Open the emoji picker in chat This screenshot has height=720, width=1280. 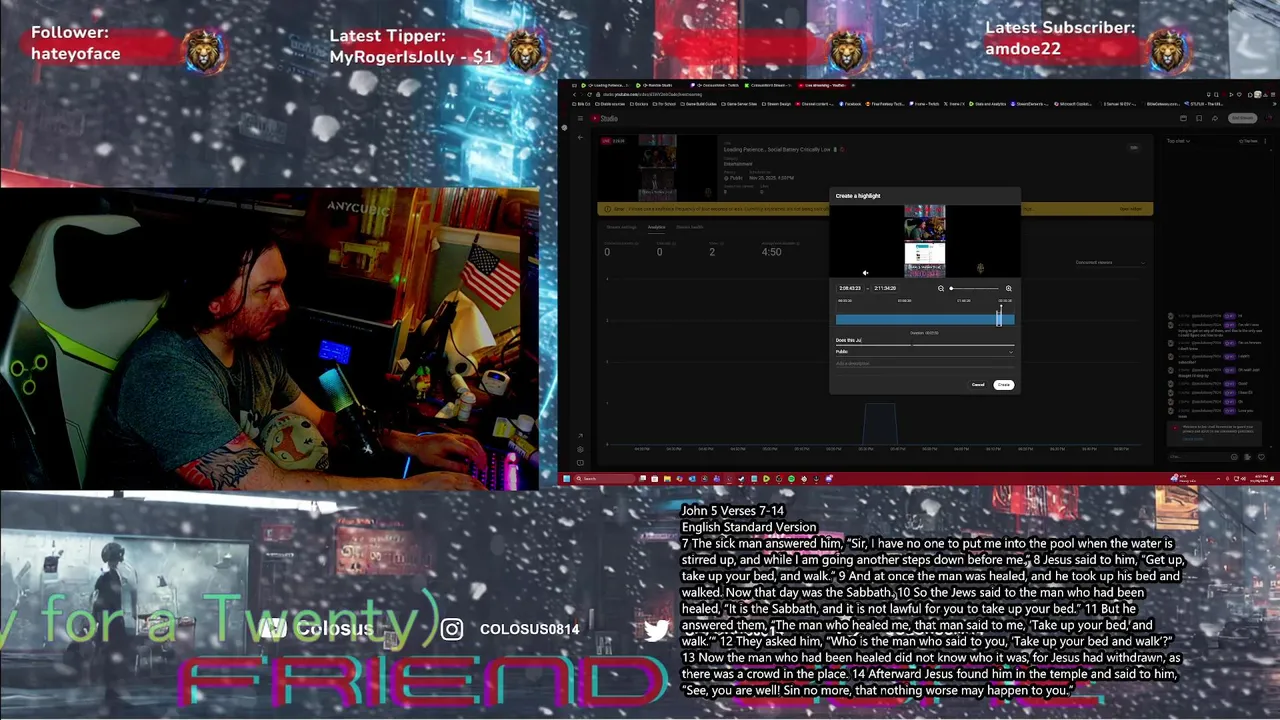(x=1234, y=457)
